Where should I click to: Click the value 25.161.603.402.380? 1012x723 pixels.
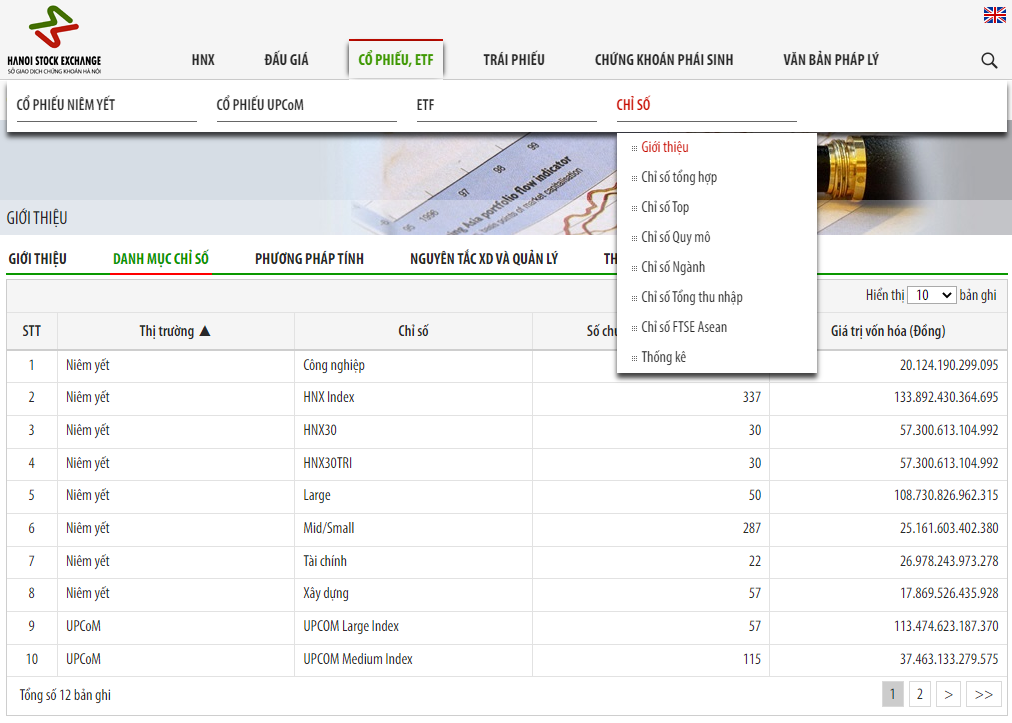[949, 529]
